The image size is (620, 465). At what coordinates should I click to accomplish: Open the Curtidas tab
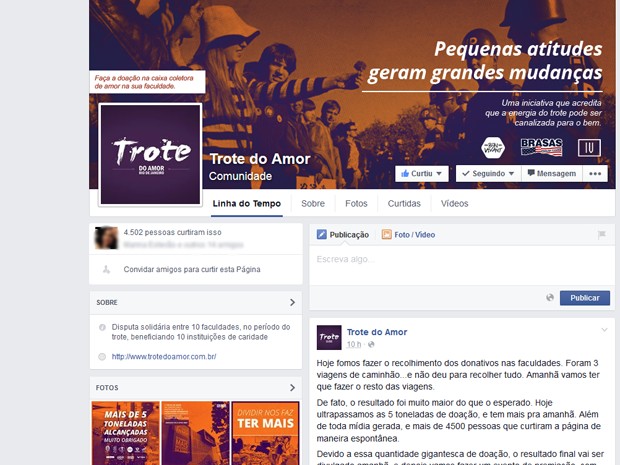(404, 204)
